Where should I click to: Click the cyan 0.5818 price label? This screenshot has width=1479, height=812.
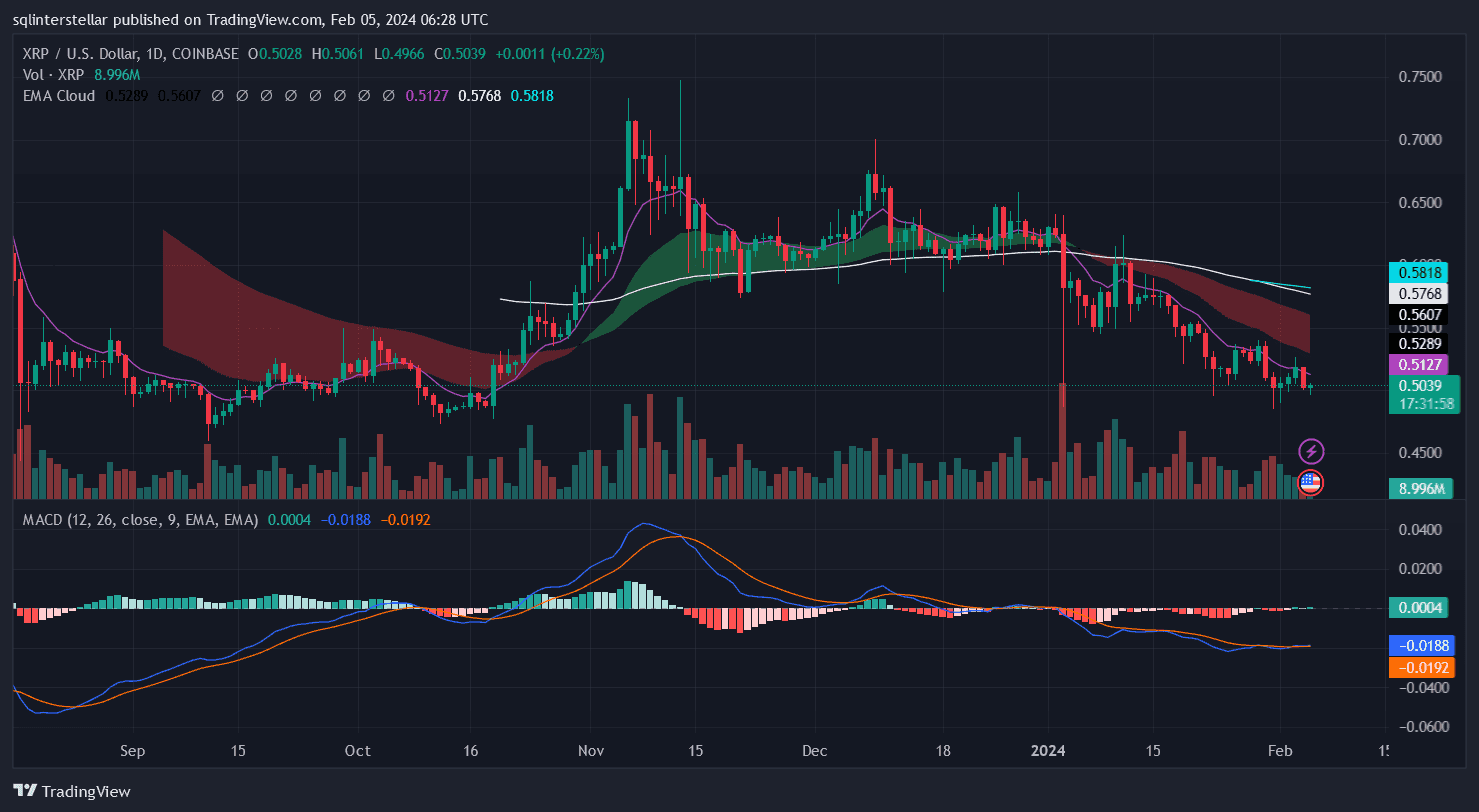pos(1417,272)
